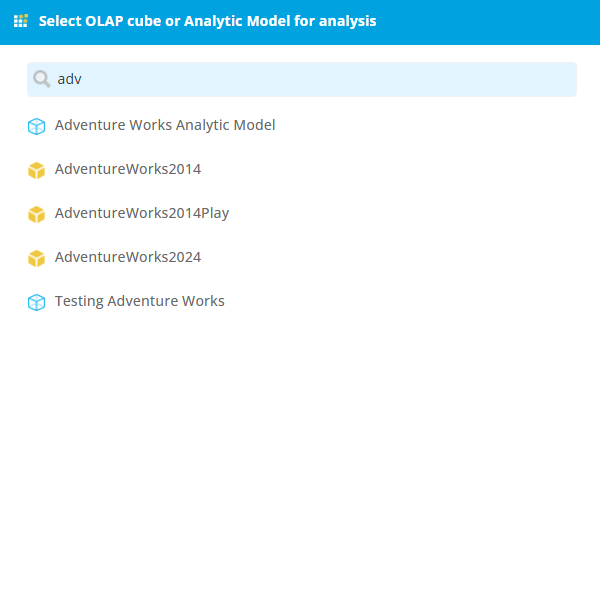Click the word 'Model' in first result

click(254, 125)
